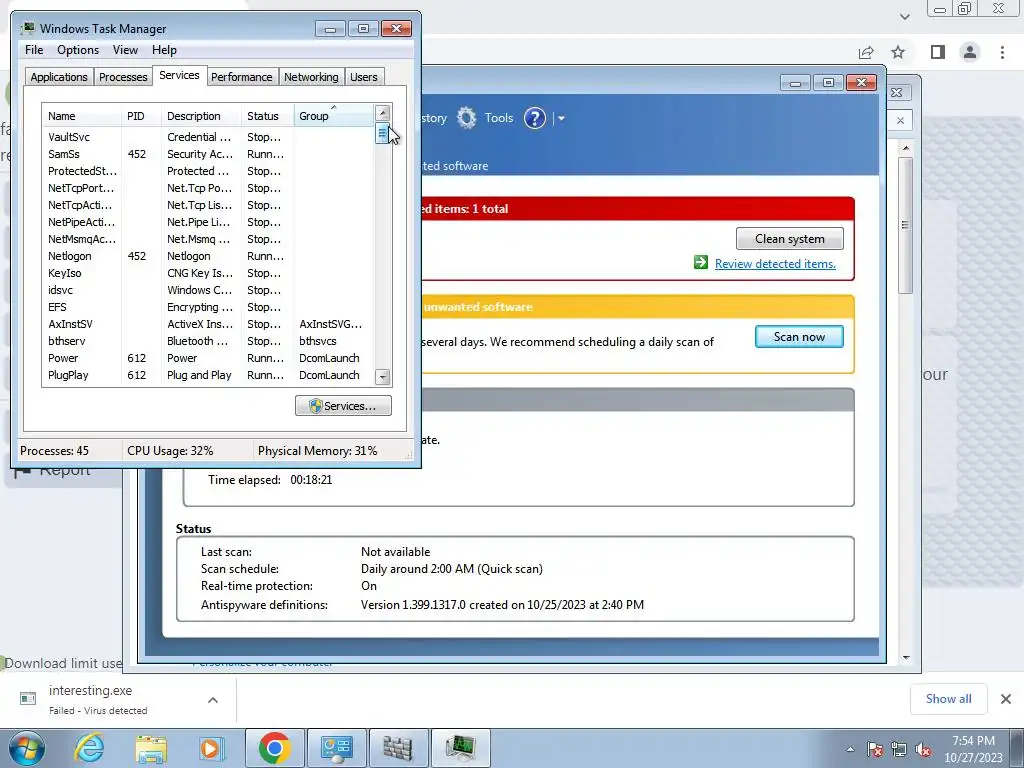Screen dimensions: 1024x768
Task: Launch Internet Explorer from taskbar
Action: coord(89,748)
